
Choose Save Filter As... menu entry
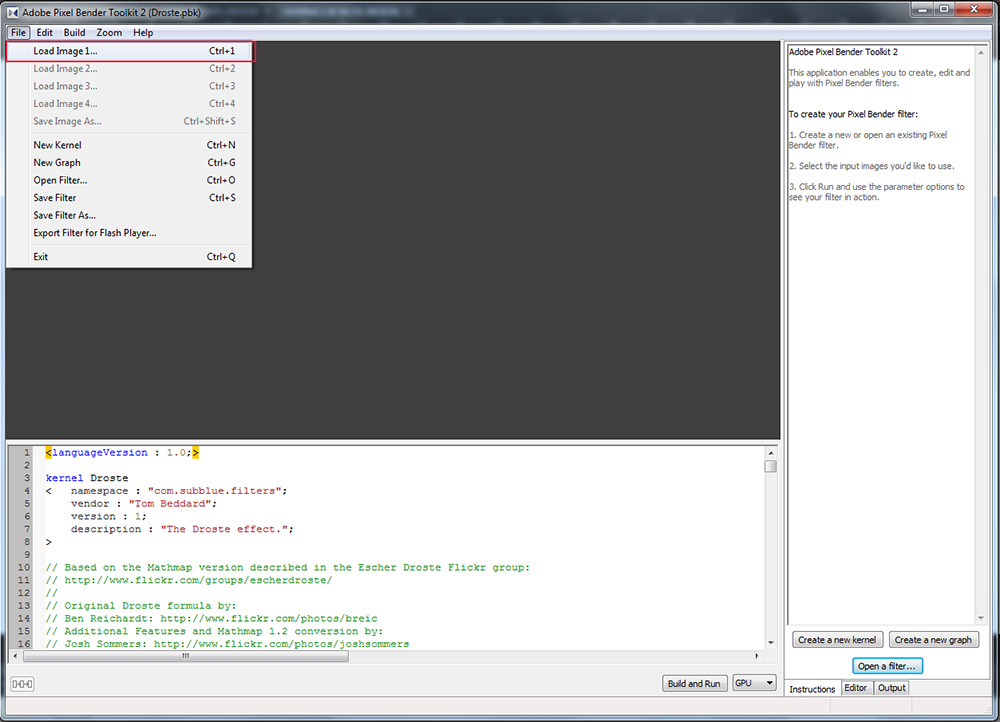[129, 216]
